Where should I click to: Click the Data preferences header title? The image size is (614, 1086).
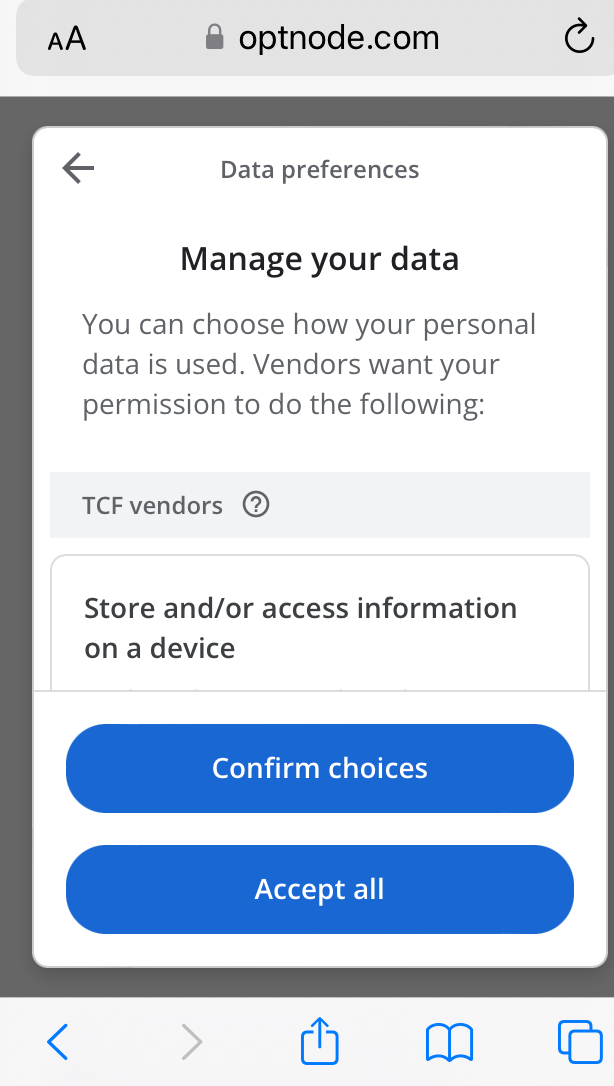tap(320, 170)
